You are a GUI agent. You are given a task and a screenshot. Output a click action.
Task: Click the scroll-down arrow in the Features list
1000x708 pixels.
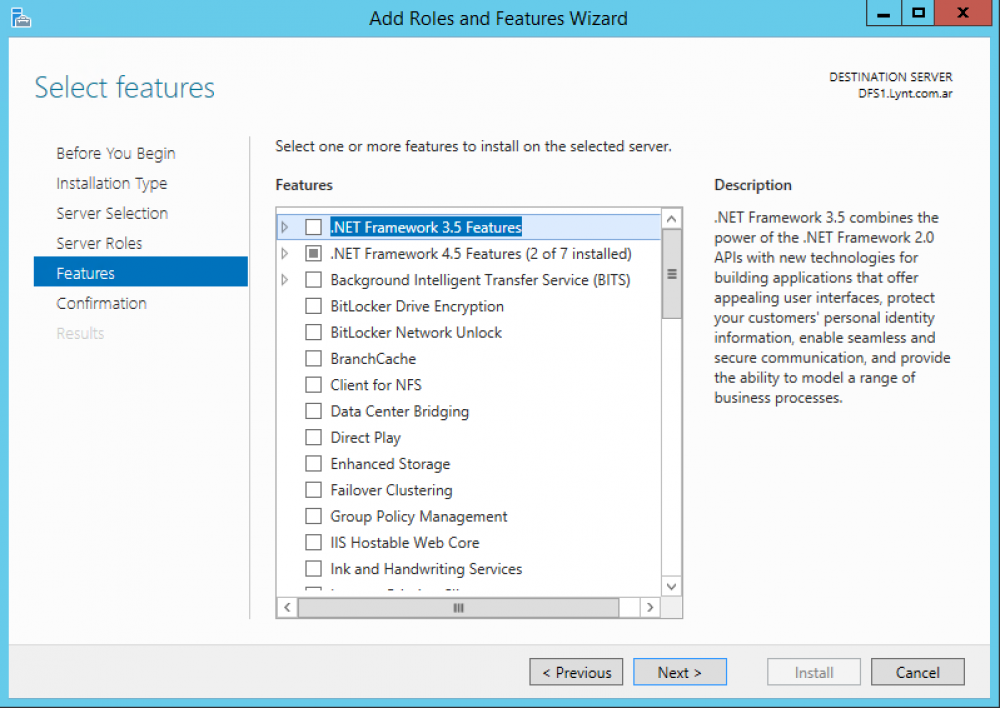tap(671, 587)
